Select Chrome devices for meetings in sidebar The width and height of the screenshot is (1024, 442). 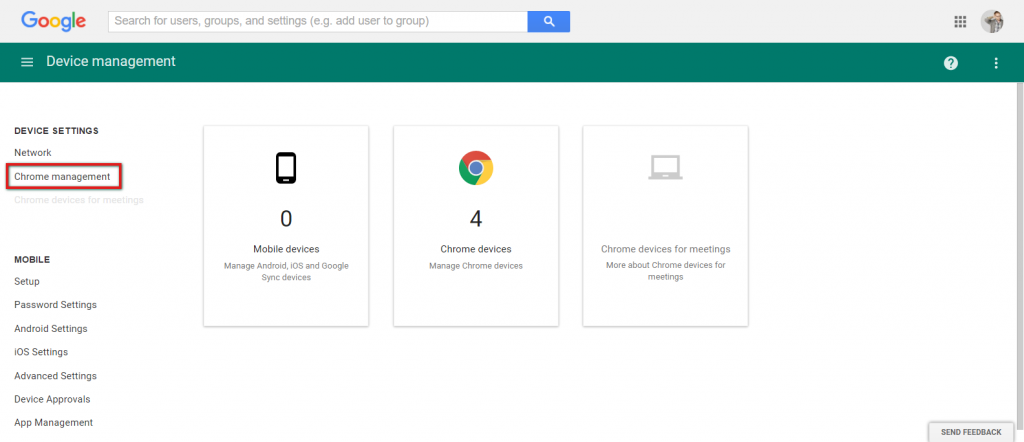click(x=79, y=200)
